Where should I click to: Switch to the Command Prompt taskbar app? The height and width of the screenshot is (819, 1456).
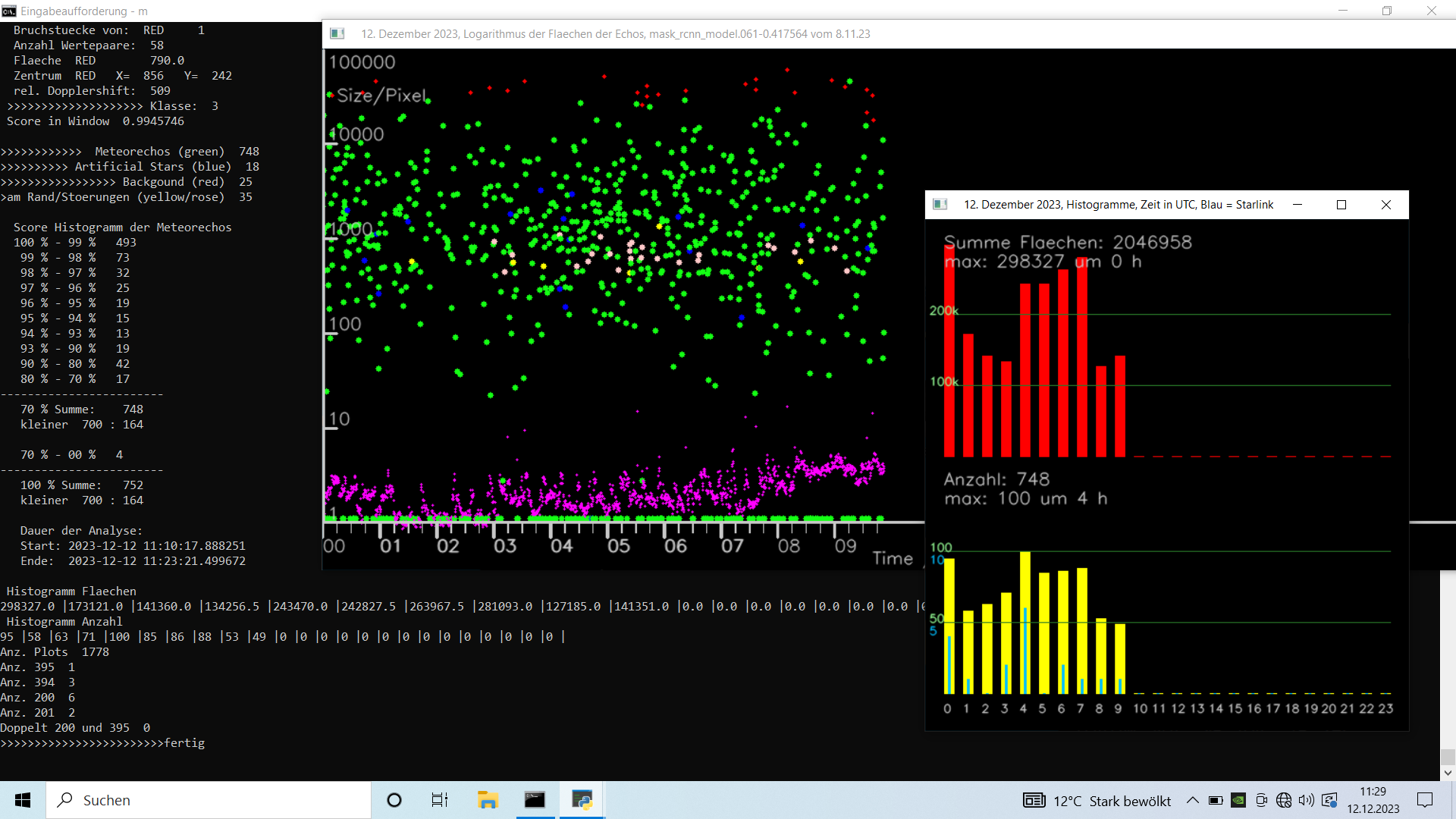535,800
